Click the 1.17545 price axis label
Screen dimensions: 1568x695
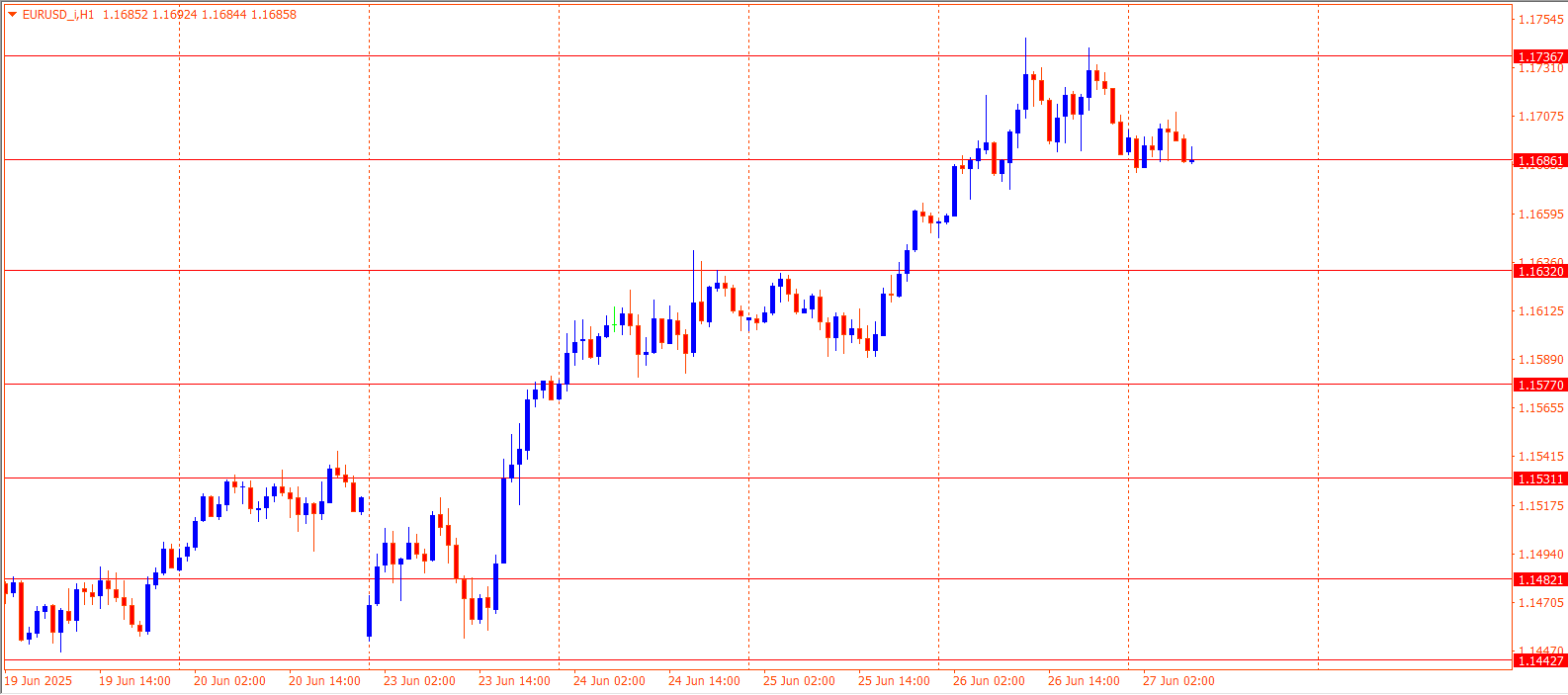pyautogui.click(x=1541, y=20)
